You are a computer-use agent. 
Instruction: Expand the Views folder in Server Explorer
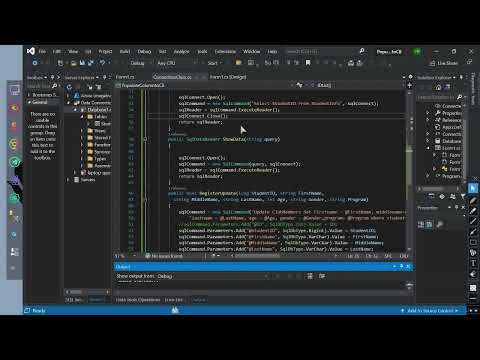tap(82, 131)
